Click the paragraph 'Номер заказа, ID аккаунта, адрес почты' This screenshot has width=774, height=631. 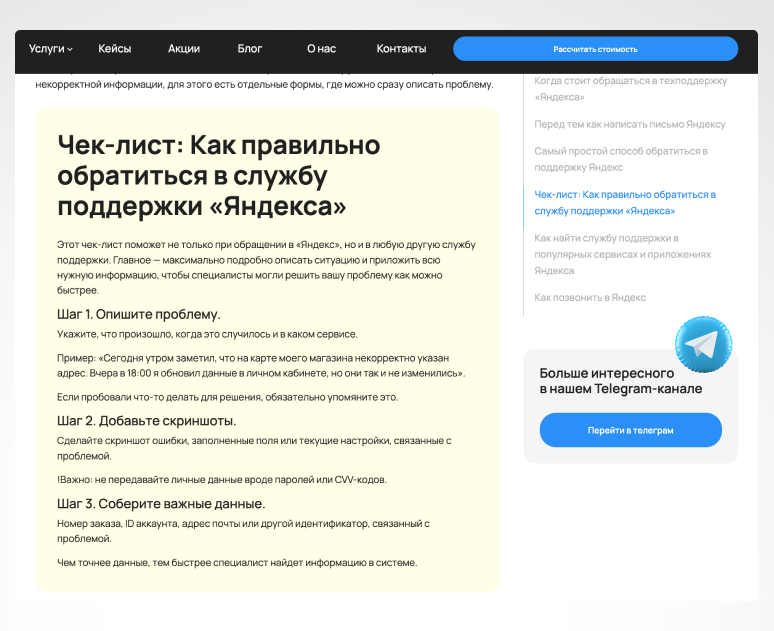tap(243, 531)
